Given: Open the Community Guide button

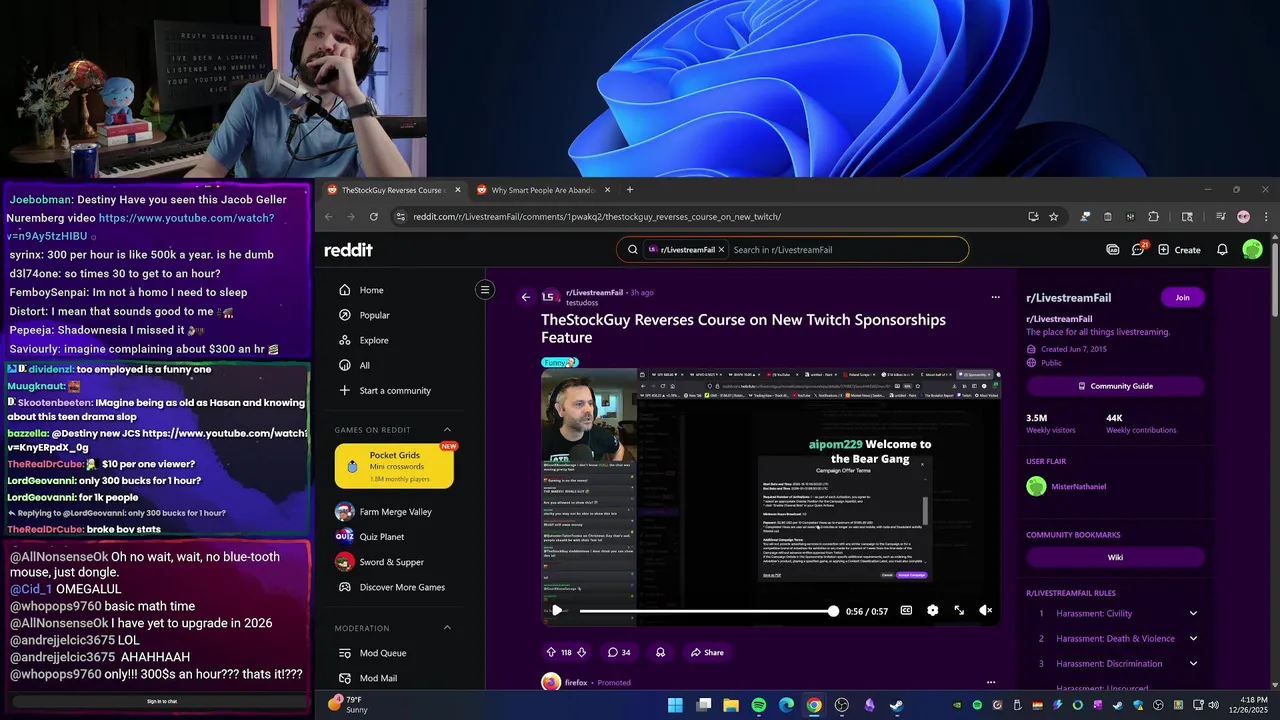Looking at the screenshot, I should pos(1115,386).
